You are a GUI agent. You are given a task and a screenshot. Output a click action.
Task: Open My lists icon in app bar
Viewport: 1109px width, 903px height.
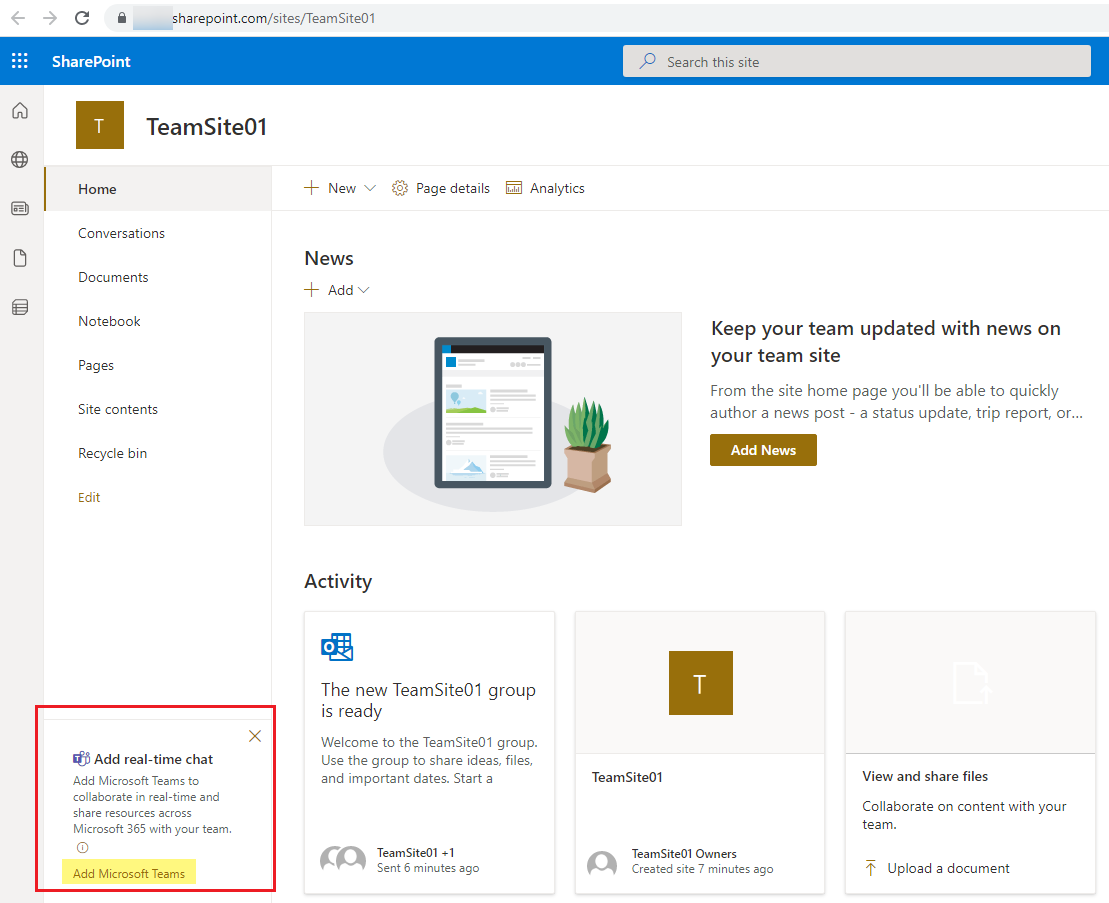pyautogui.click(x=20, y=307)
